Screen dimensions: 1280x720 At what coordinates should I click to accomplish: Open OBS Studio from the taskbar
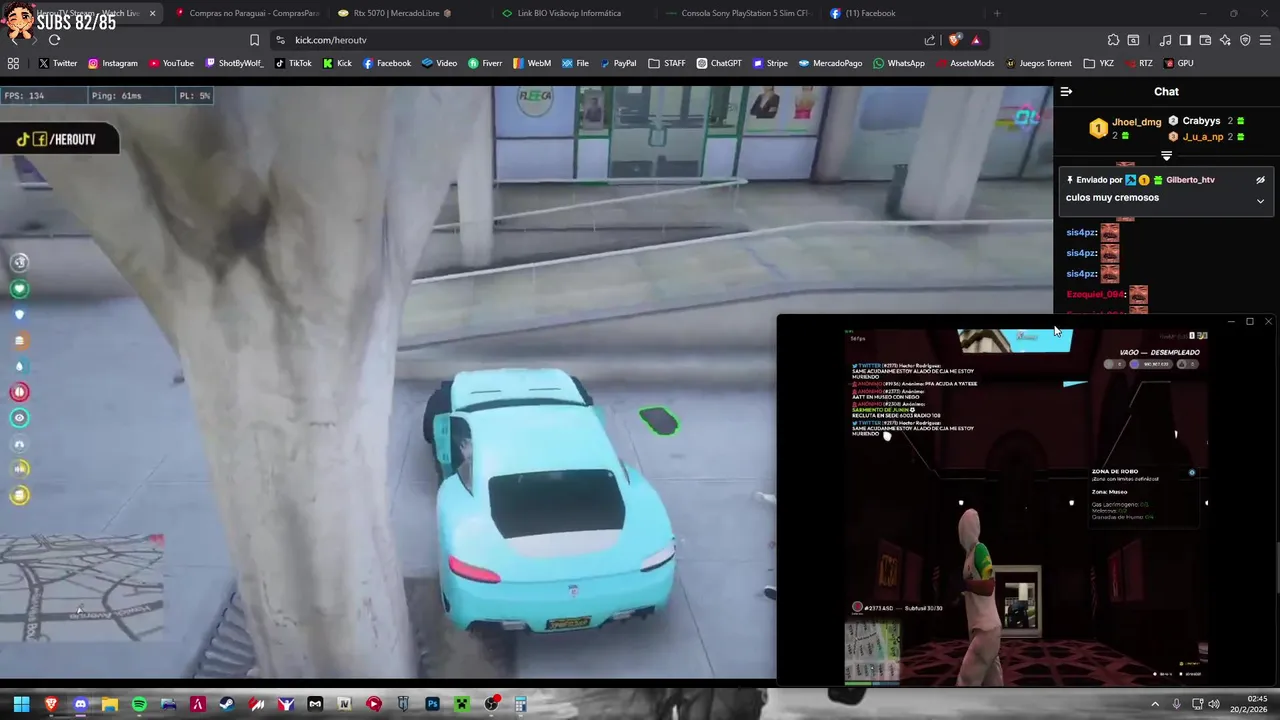[x=491, y=704]
